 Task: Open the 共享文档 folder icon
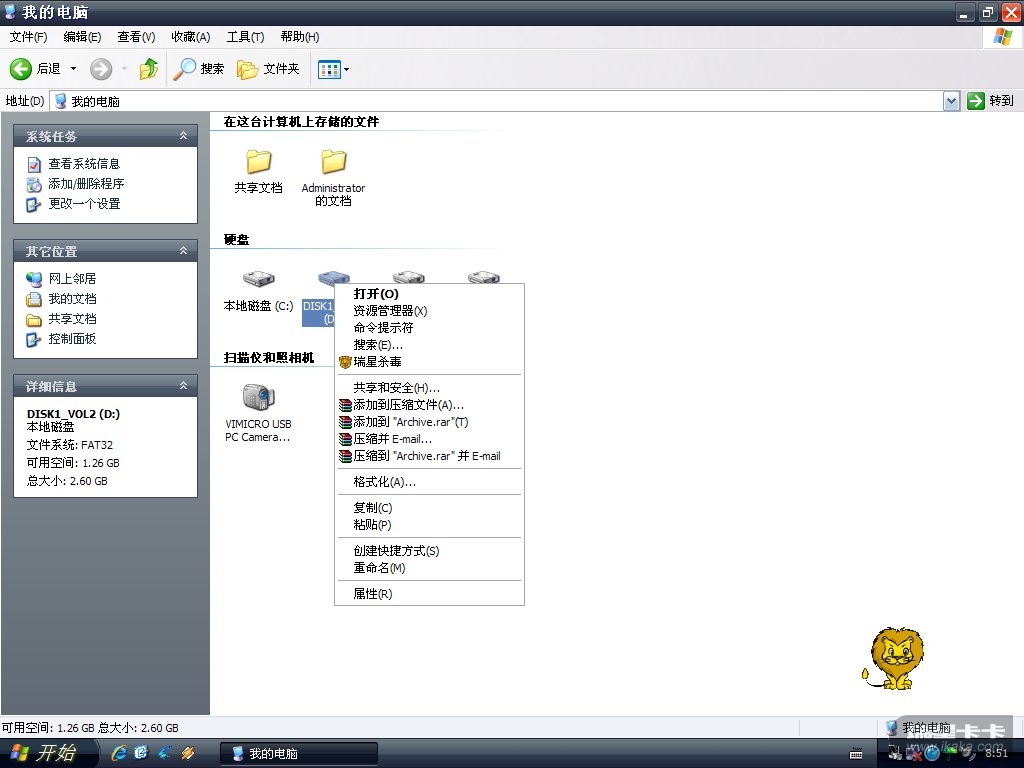coord(259,163)
